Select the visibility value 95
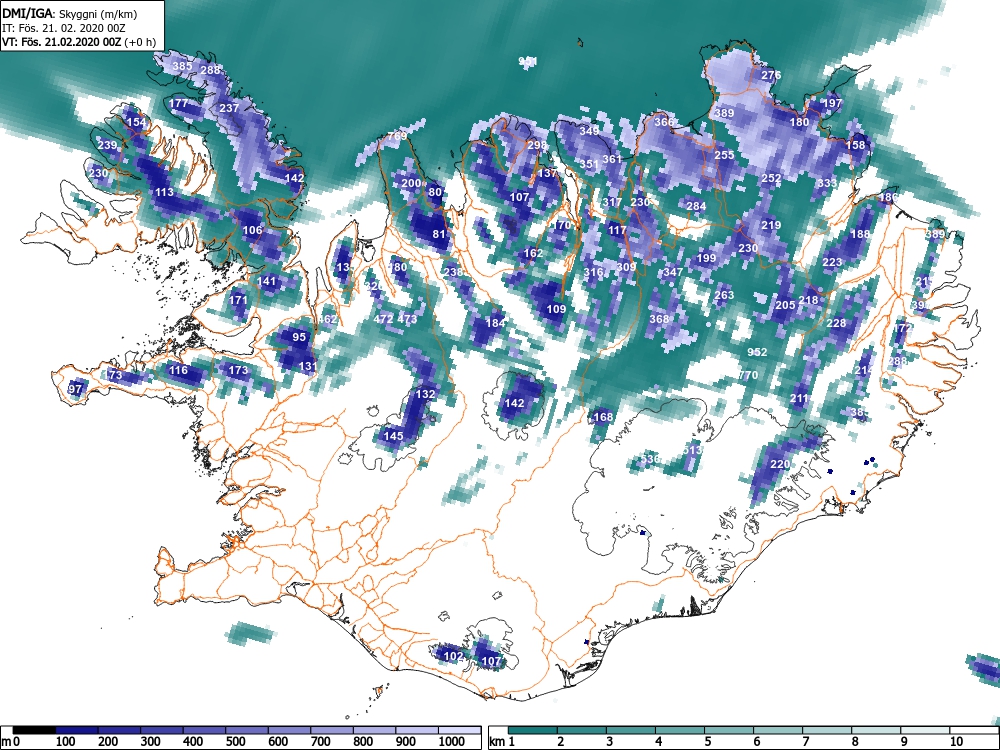Viewport: 1000px width, 750px height. [x=298, y=337]
